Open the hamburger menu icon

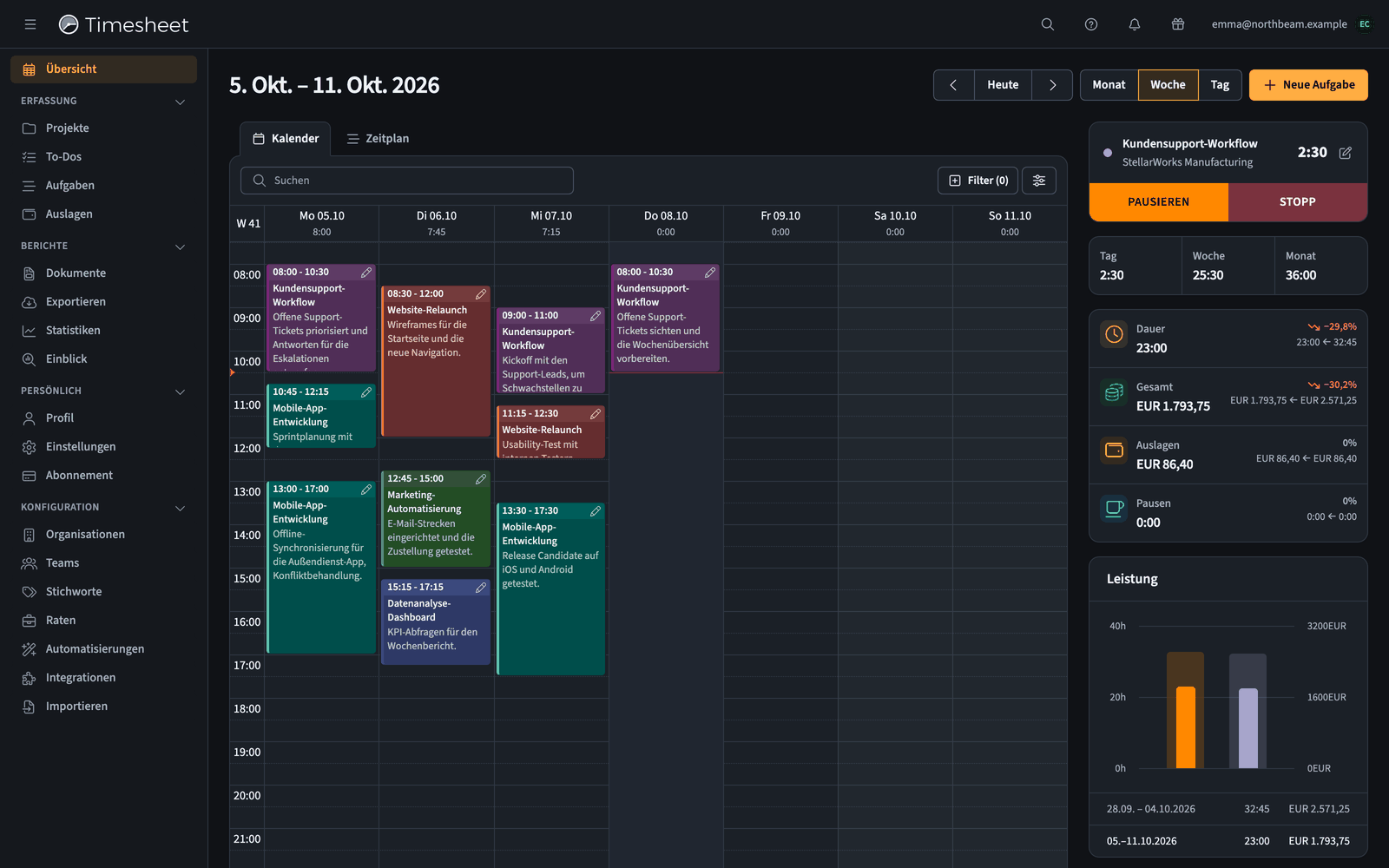(30, 24)
